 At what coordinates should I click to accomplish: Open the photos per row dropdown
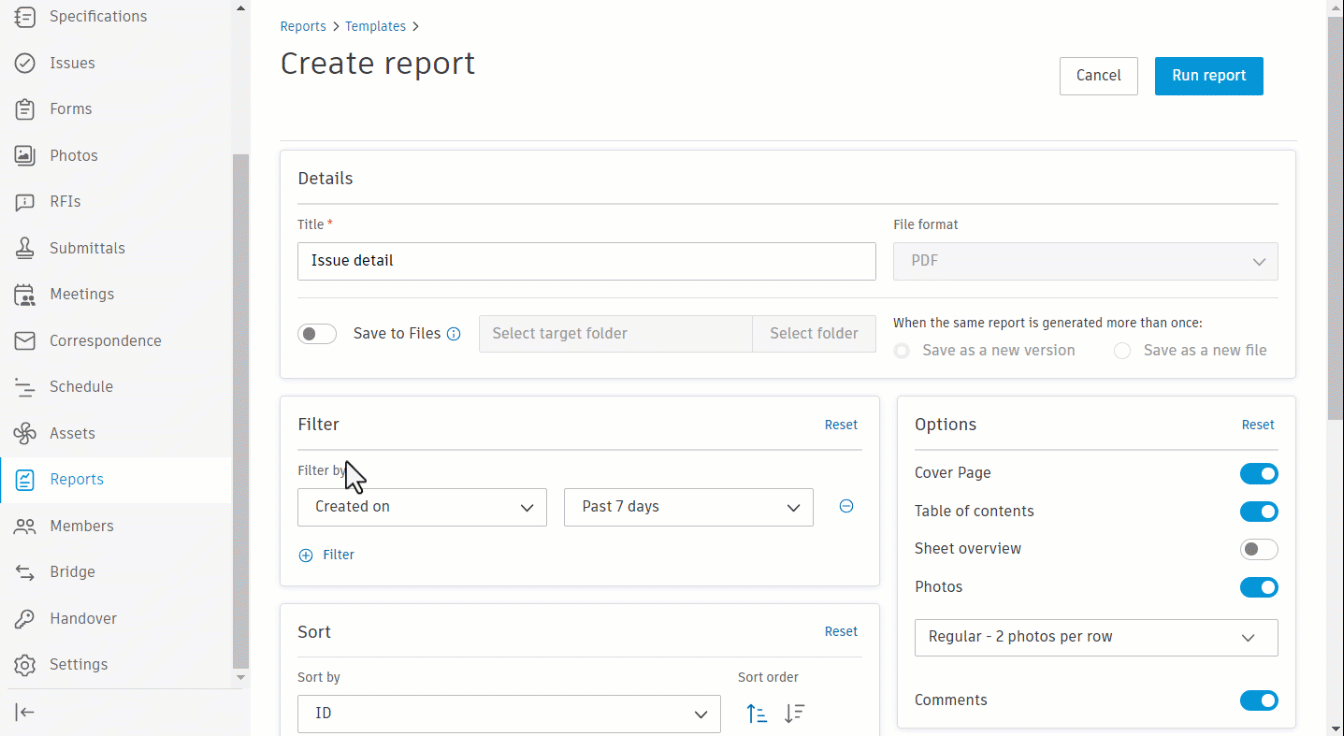pyautogui.click(x=1095, y=637)
